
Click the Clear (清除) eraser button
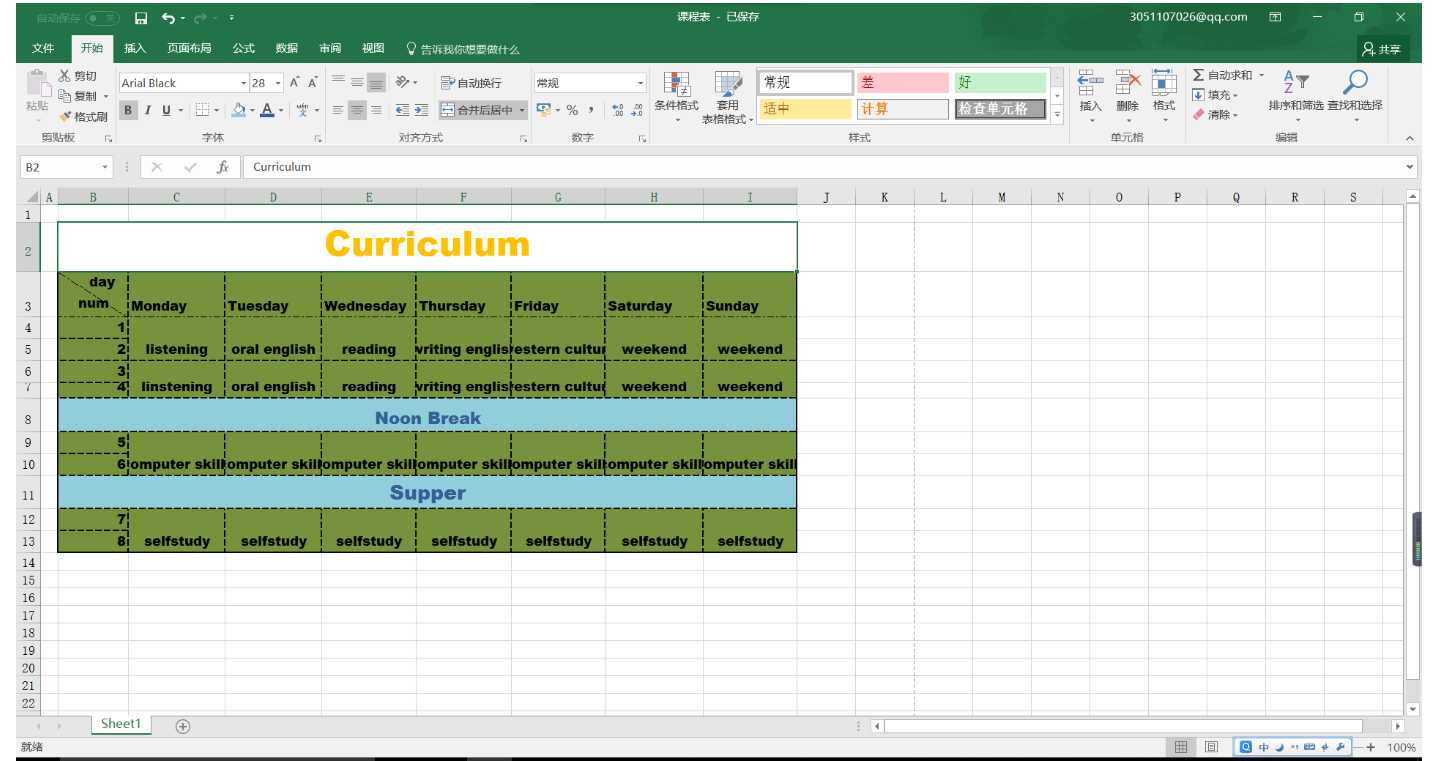1214,115
